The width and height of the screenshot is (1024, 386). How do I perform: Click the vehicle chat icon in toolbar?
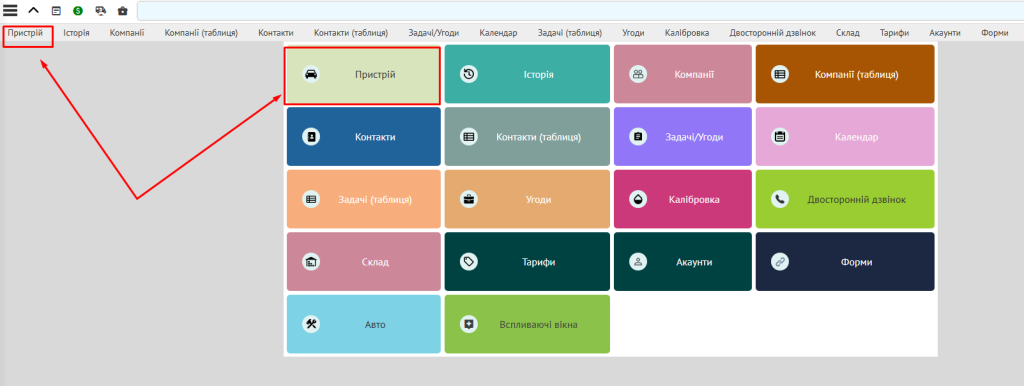[100, 10]
